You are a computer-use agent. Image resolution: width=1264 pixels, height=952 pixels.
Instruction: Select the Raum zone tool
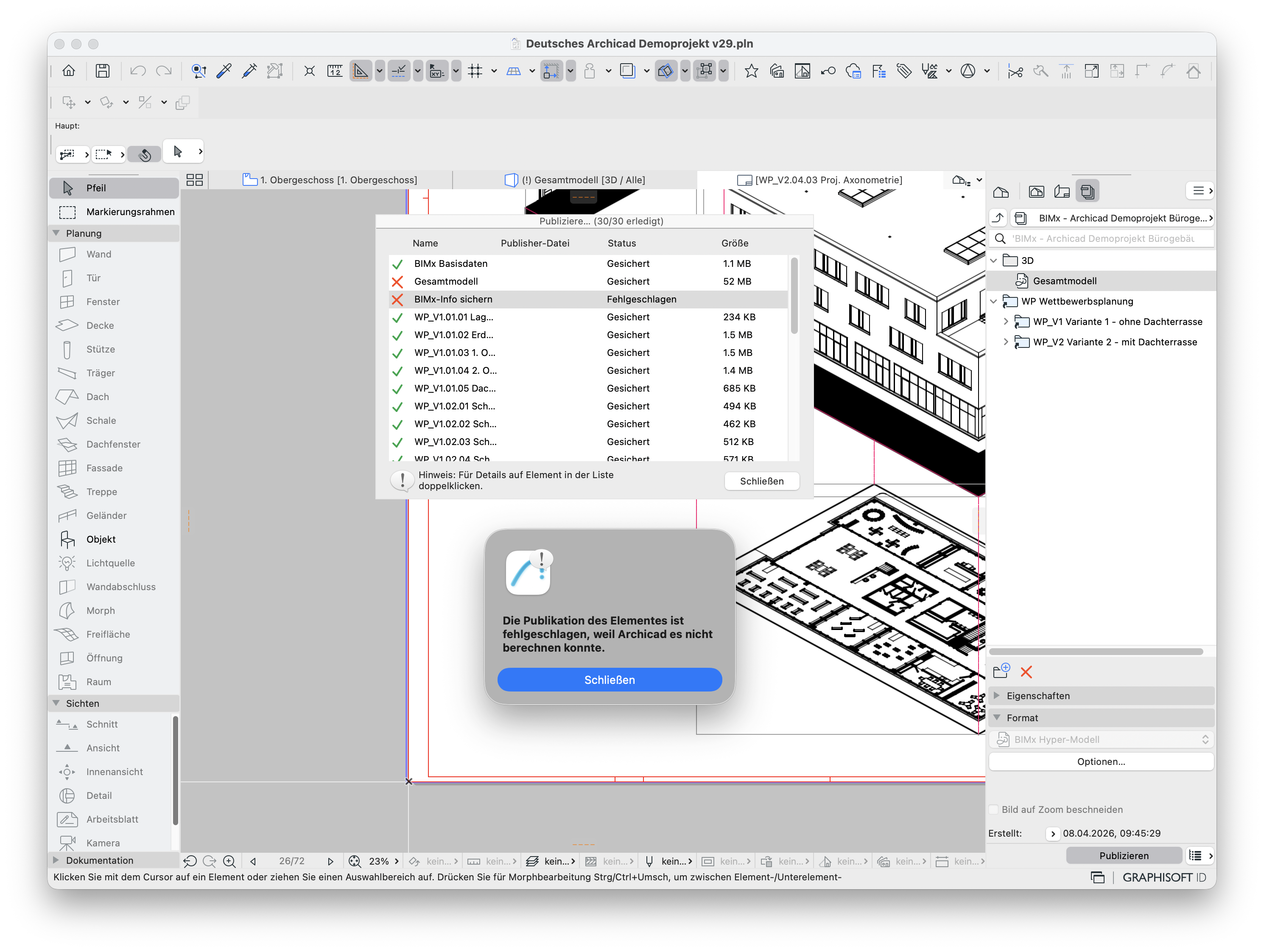113,682
